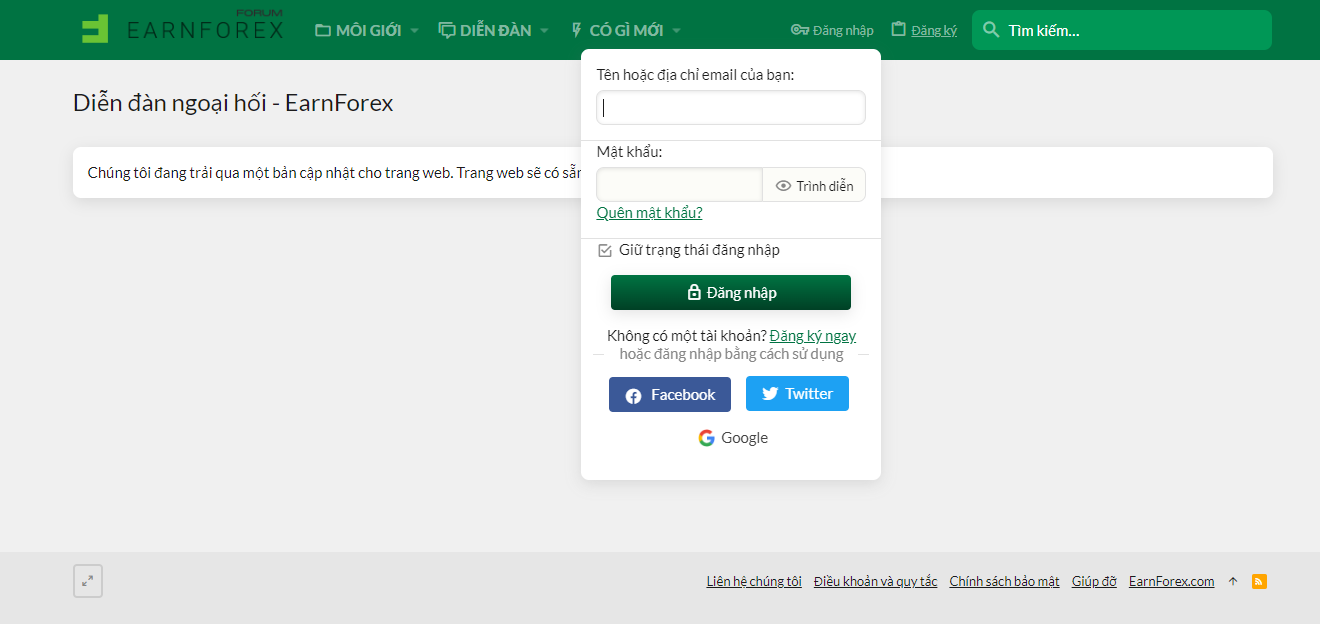Open Chính sách bảo mật footer link
The width and height of the screenshot is (1320, 624).
tap(1004, 581)
